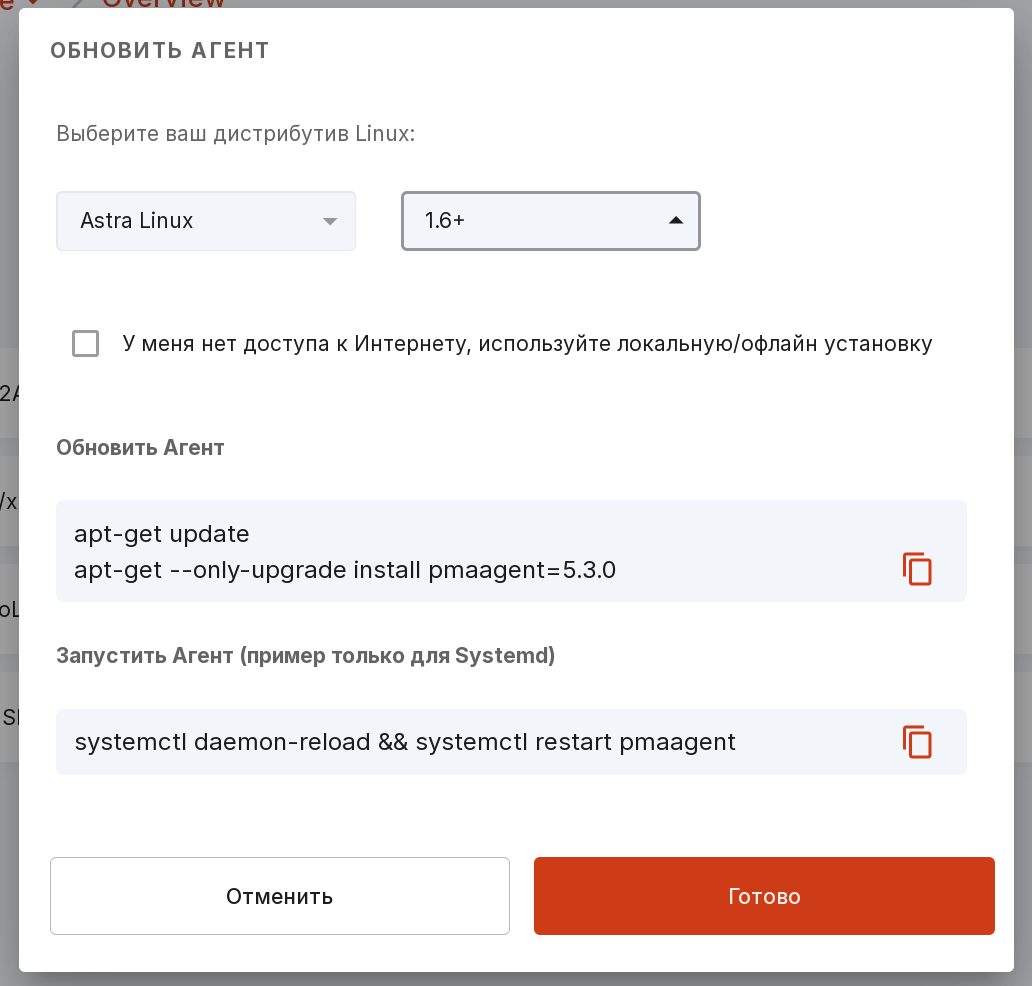Click the systemctl daemon-reload command text
Viewport: 1032px width, 986px height.
tap(405, 742)
